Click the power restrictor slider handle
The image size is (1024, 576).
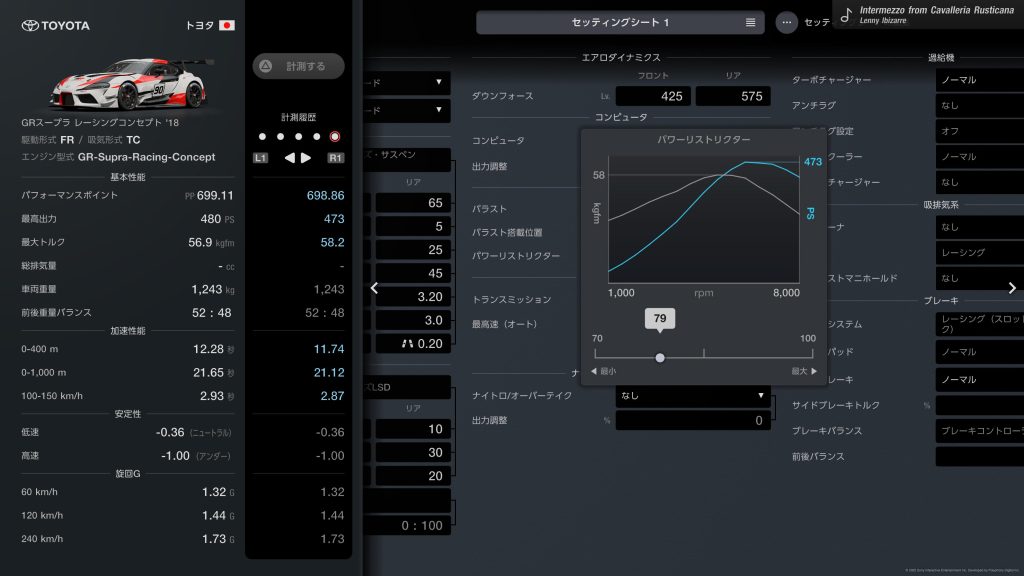(x=660, y=357)
